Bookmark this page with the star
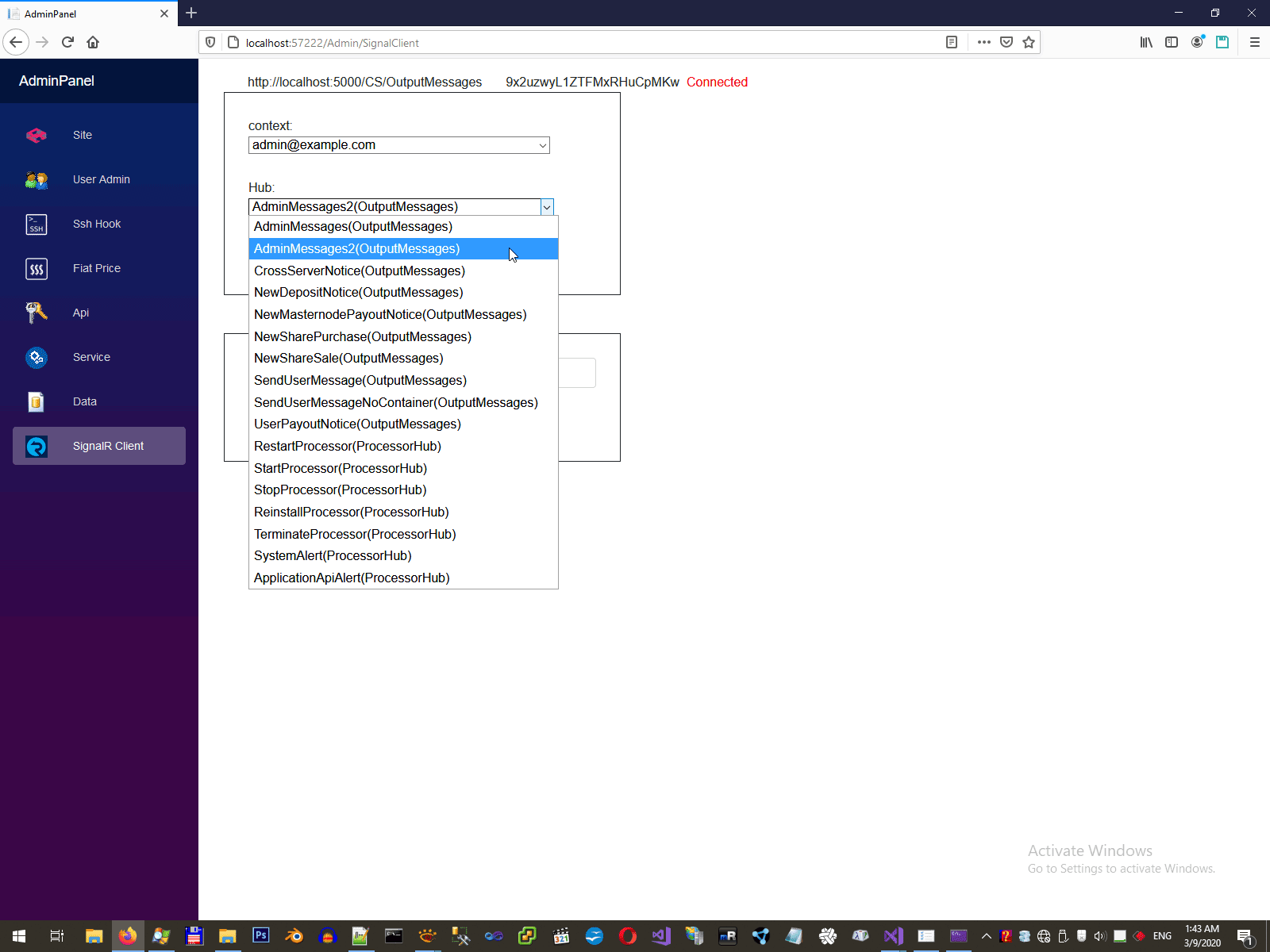This screenshot has width=1270, height=952. click(1029, 42)
